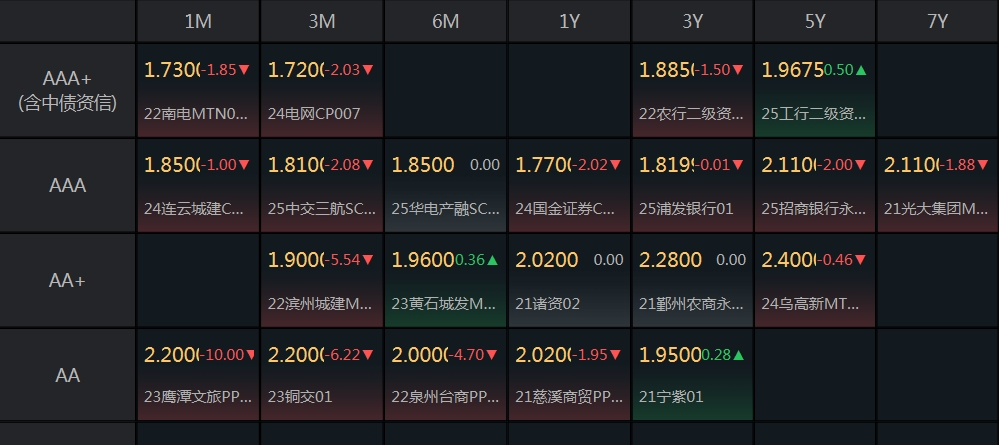This screenshot has height=445, width=999.
Task: Select the 21宁紫01 green cell
Action: pyautogui.click(x=693, y=375)
